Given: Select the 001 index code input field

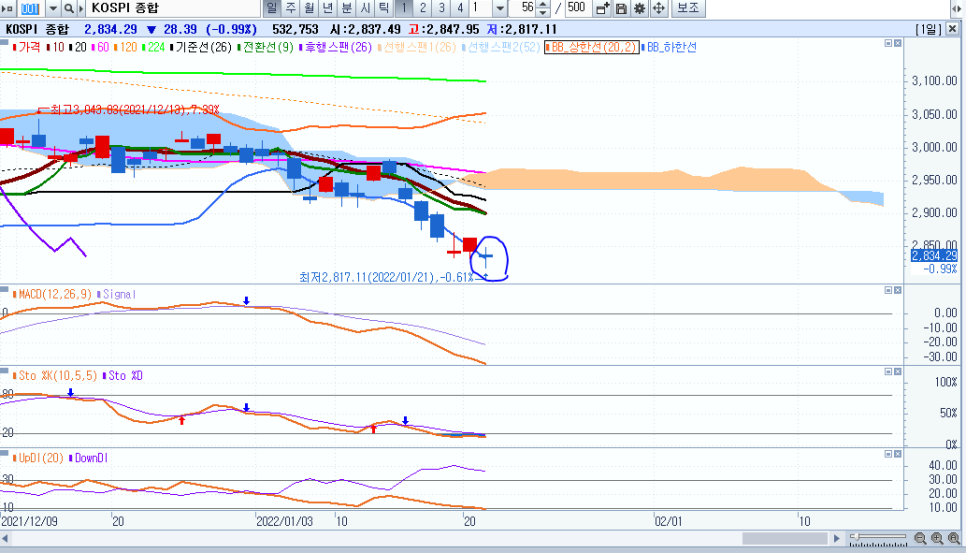Looking at the screenshot, I should point(31,9).
